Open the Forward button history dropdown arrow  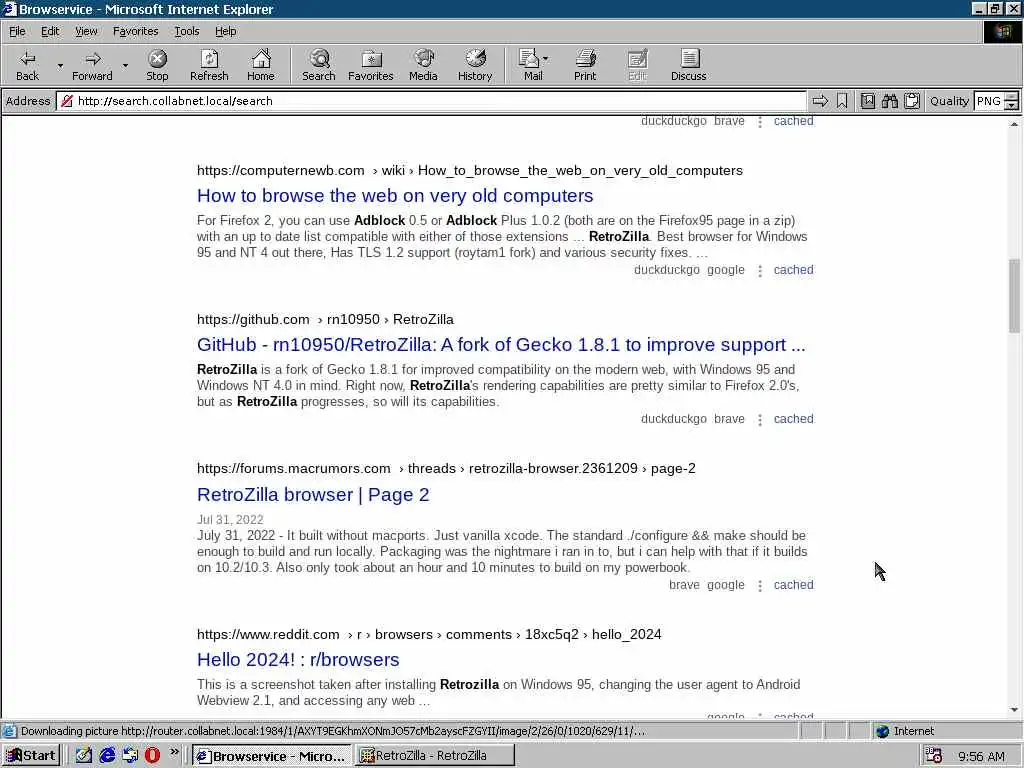[x=125, y=65]
